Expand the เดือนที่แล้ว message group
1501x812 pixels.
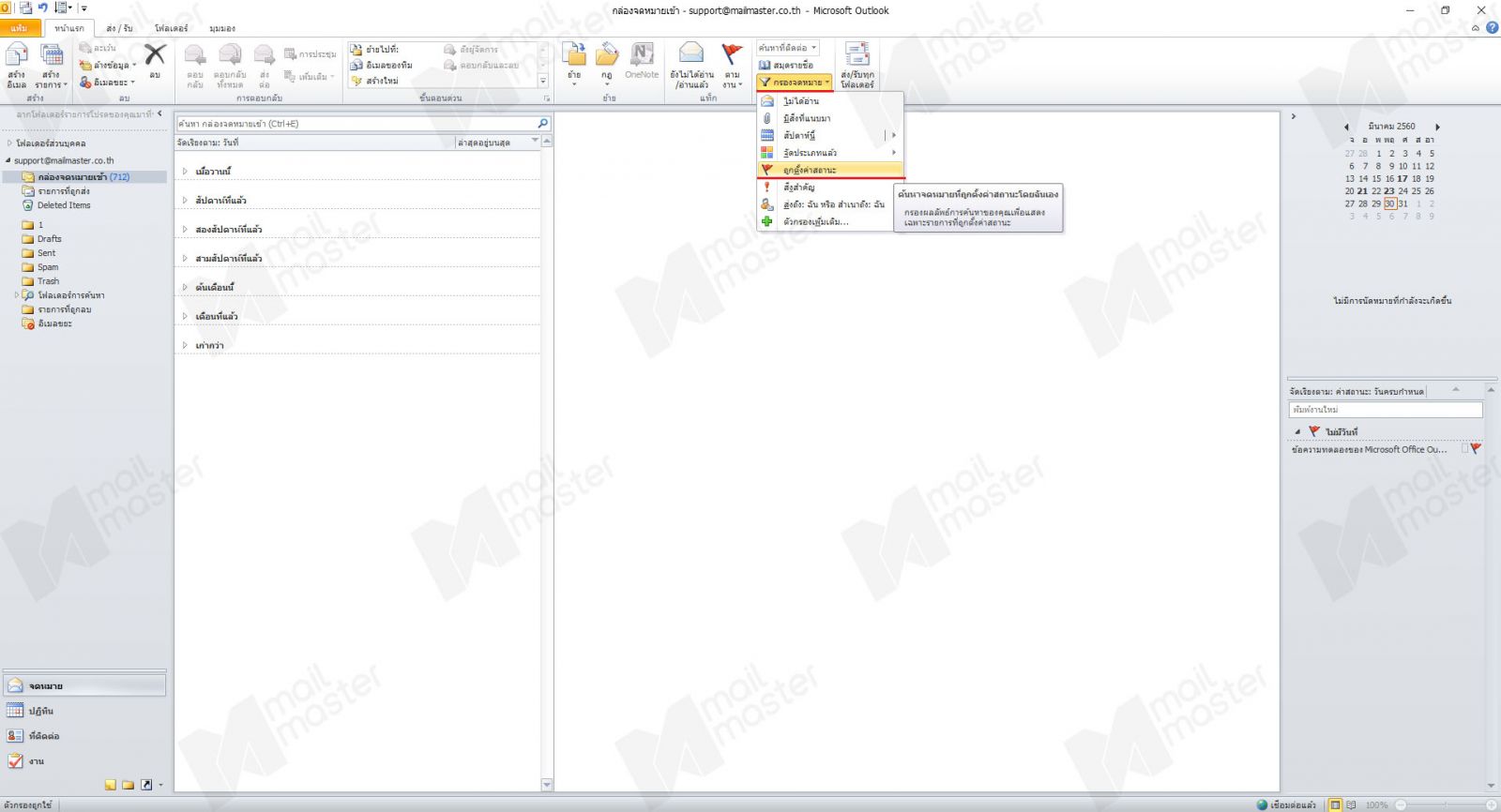(x=185, y=317)
